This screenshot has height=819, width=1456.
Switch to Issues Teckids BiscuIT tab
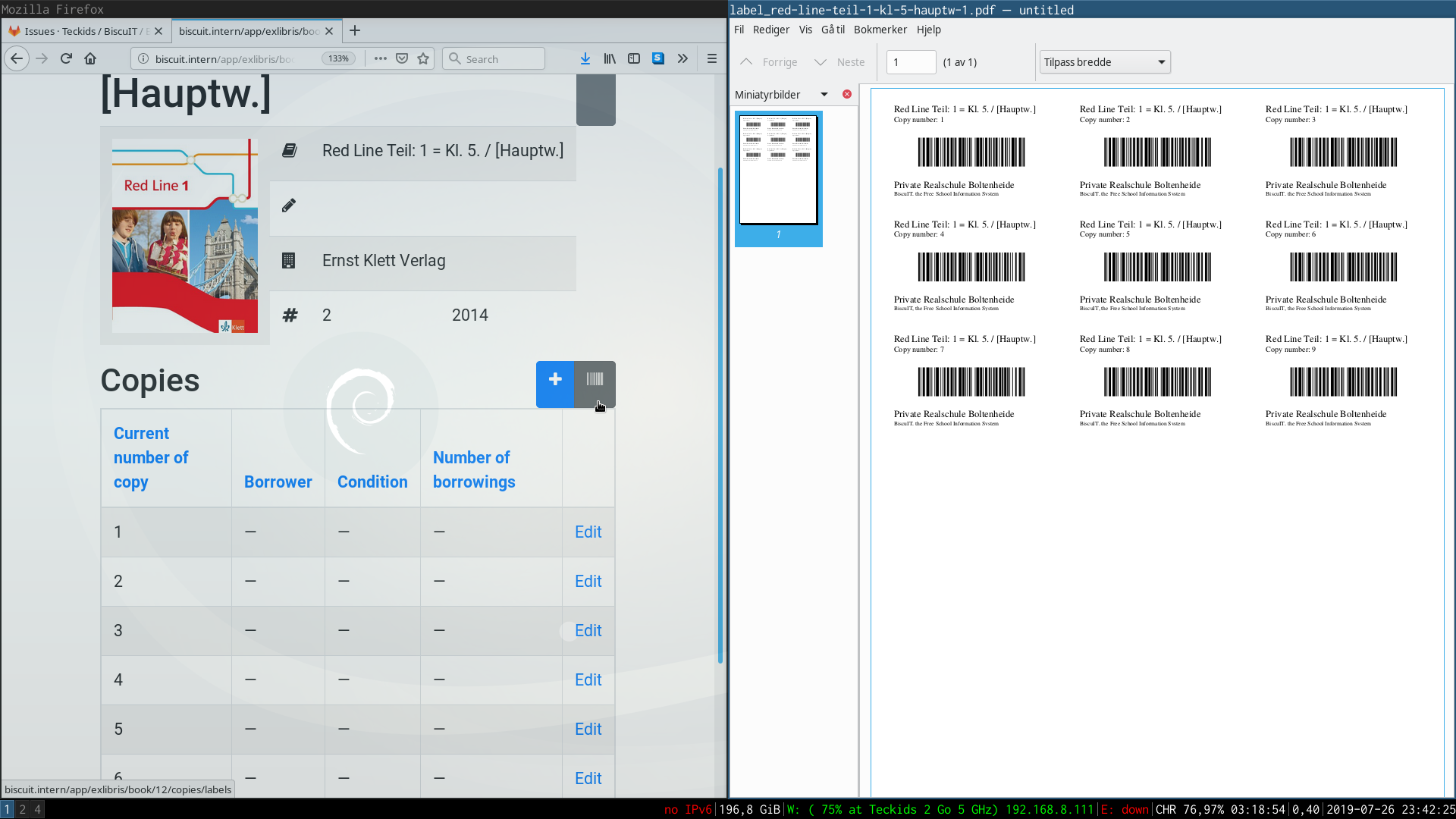pyautogui.click(x=80, y=31)
